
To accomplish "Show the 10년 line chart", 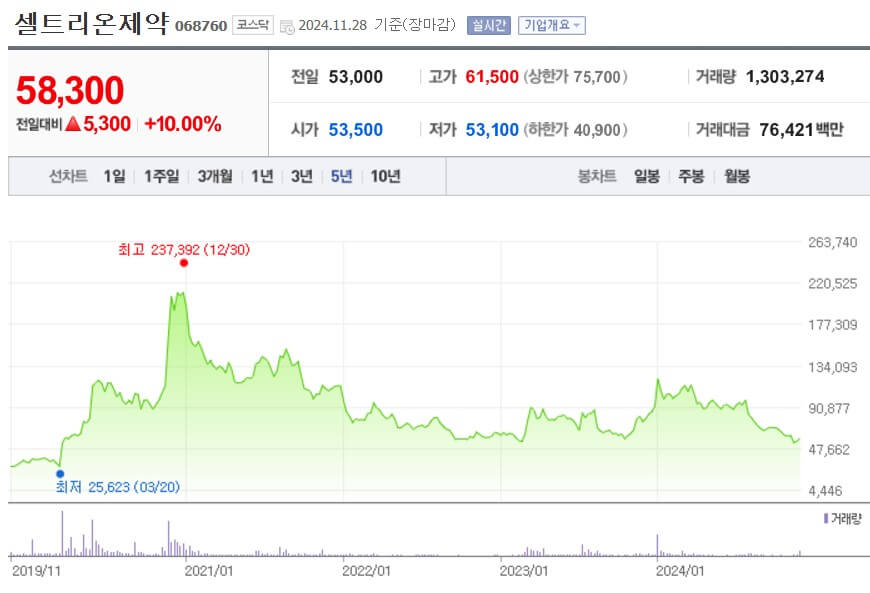I will tap(386, 176).
